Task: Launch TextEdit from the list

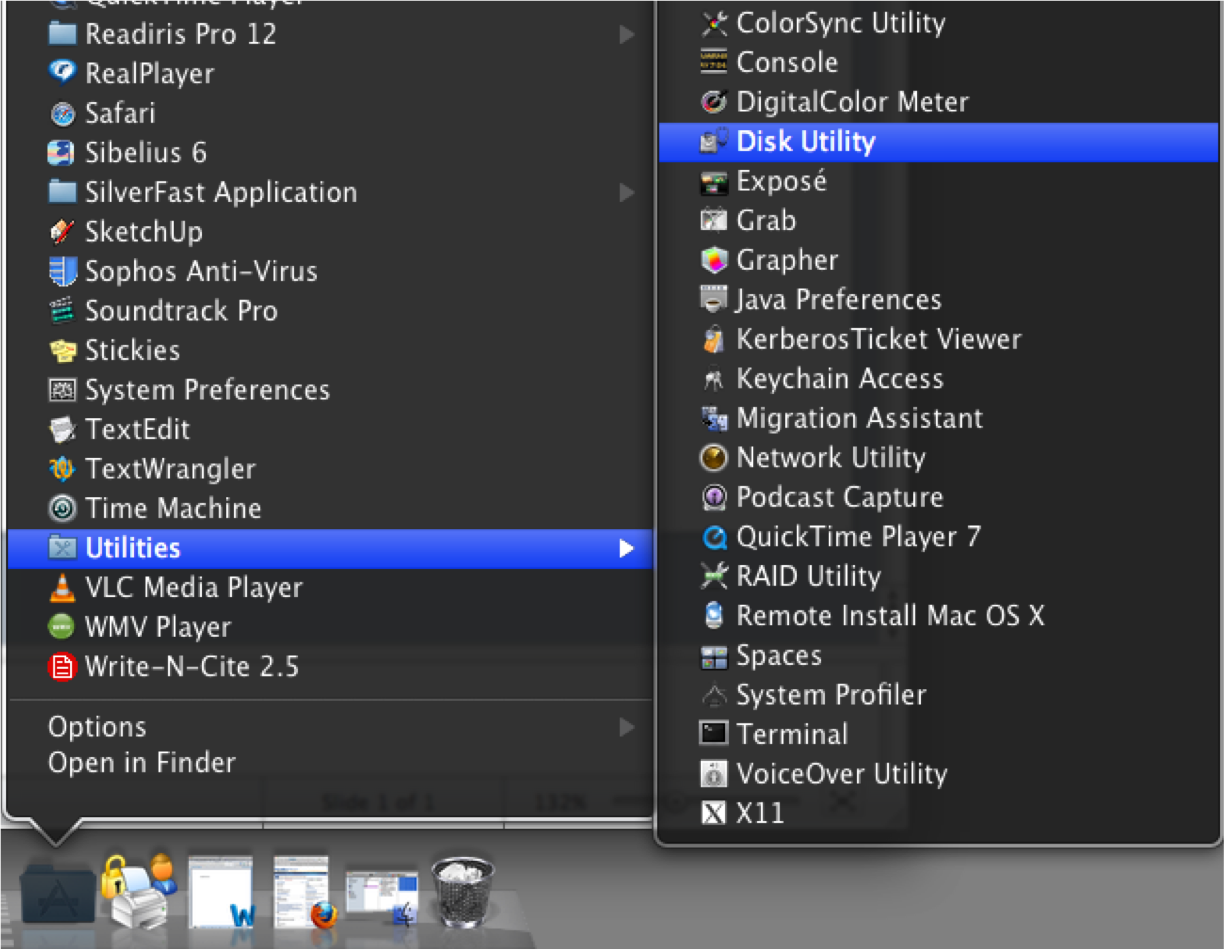Action: point(138,430)
